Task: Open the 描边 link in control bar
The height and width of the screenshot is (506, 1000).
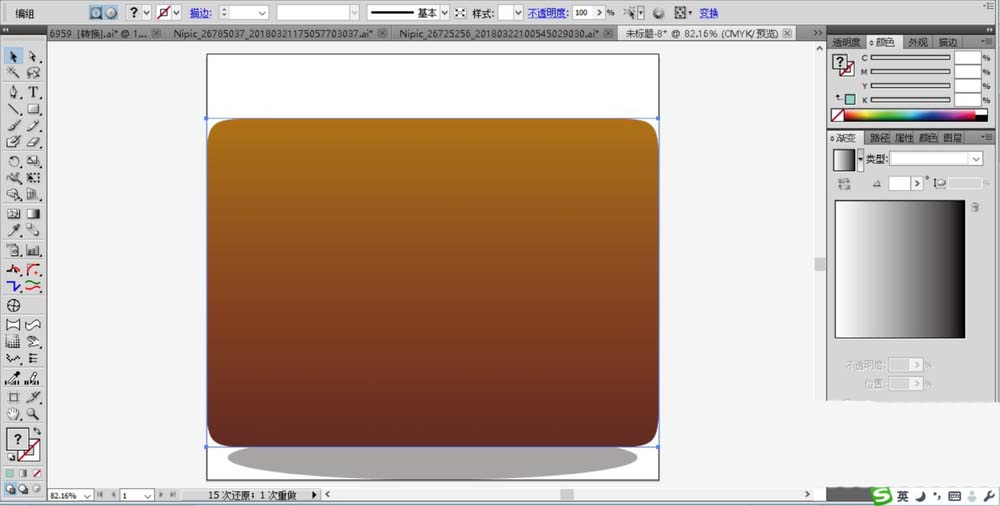Action: click(x=200, y=13)
